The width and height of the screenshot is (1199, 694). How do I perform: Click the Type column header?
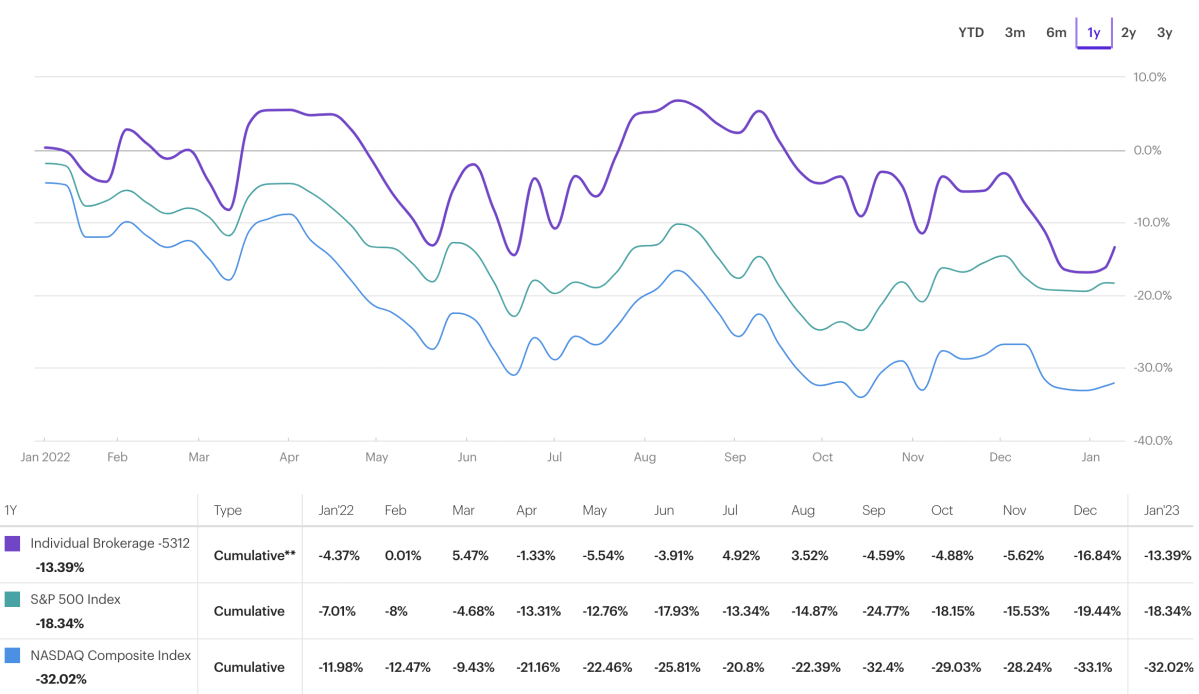click(x=228, y=510)
